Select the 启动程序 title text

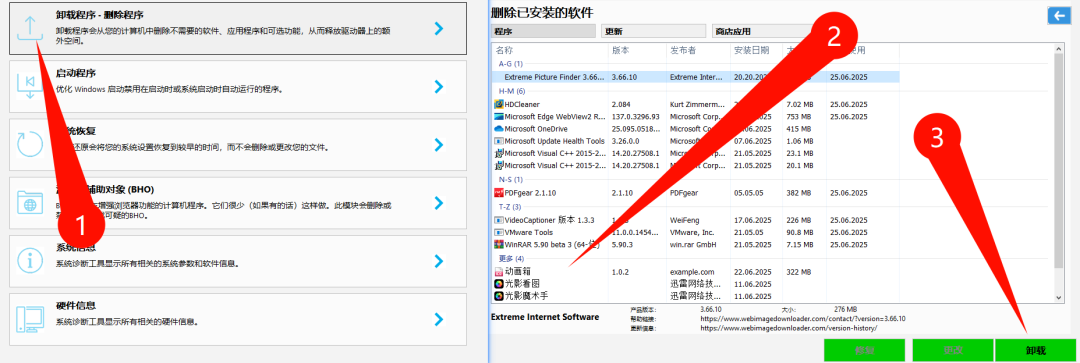click(75, 73)
